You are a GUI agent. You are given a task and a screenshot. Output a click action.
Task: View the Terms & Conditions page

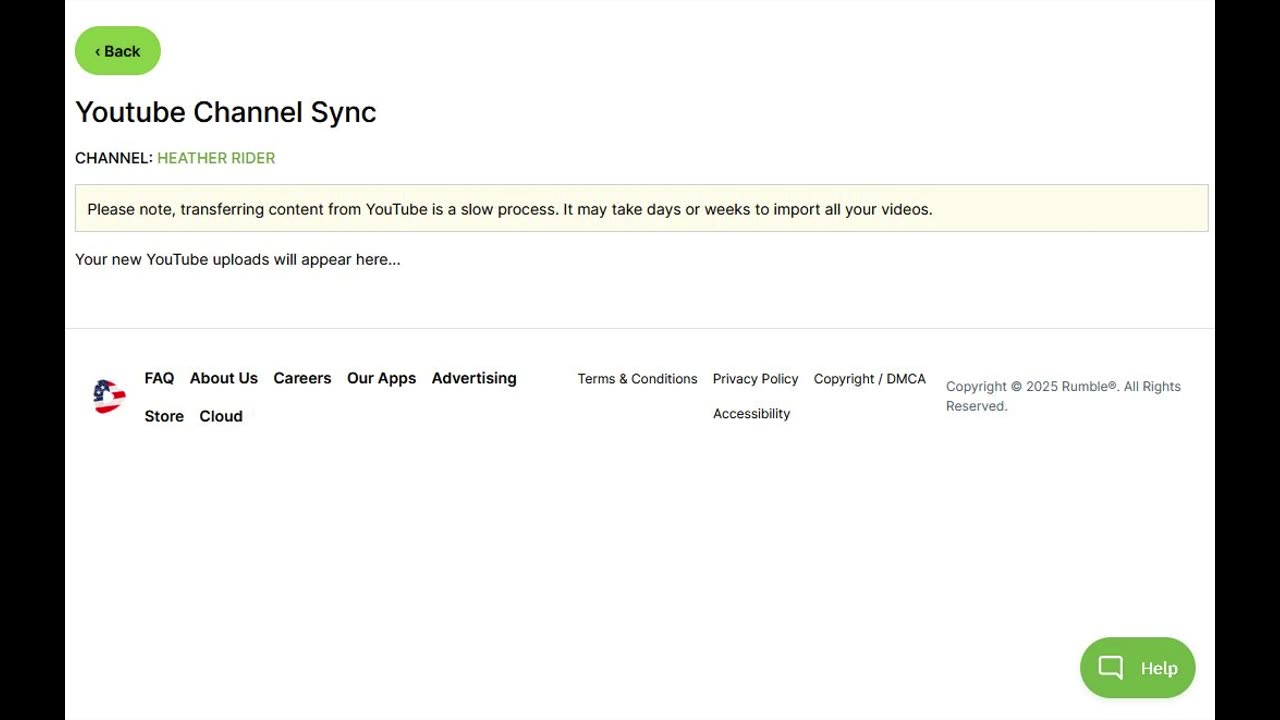(637, 379)
